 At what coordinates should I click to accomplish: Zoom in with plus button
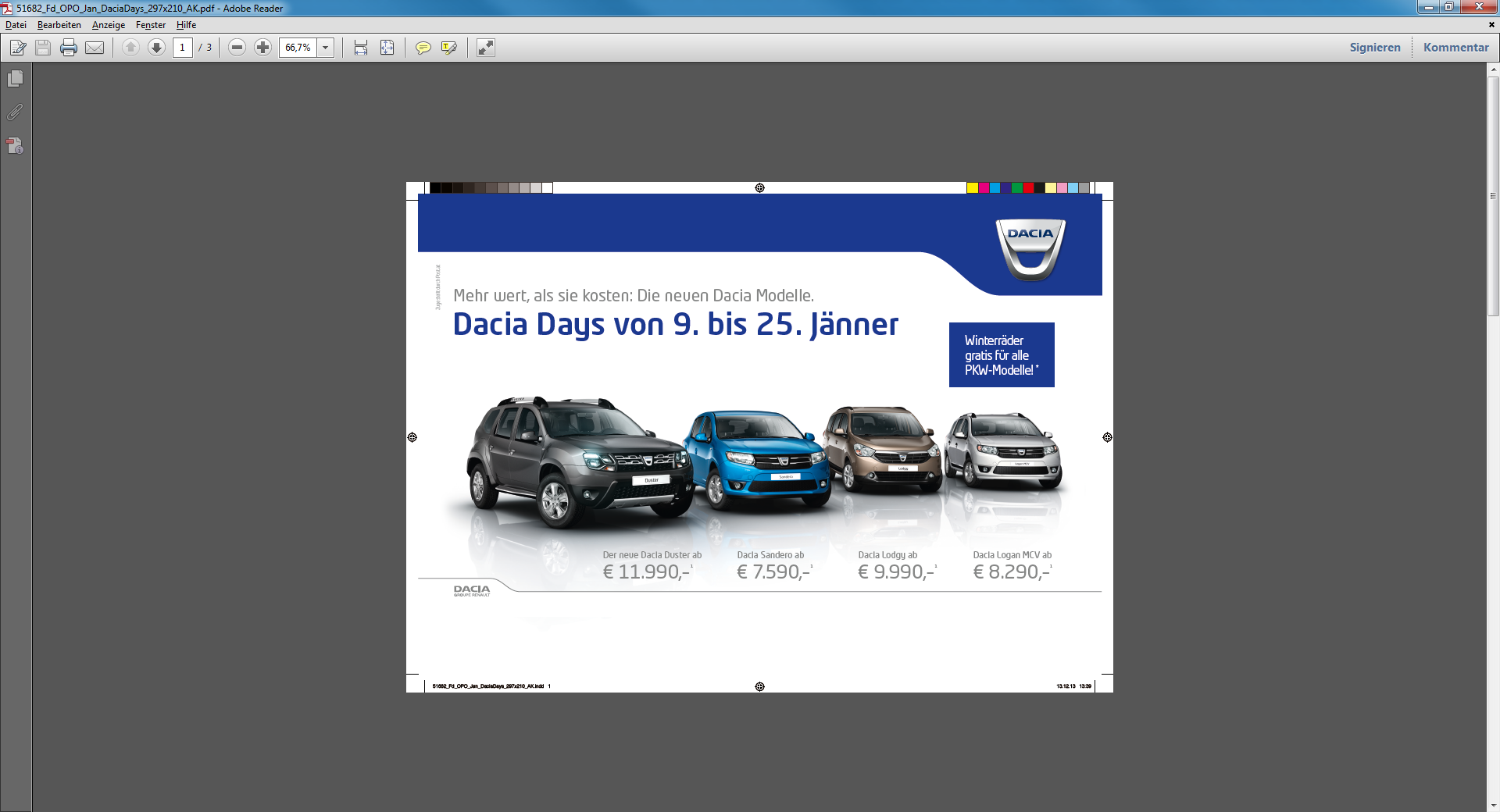[263, 48]
